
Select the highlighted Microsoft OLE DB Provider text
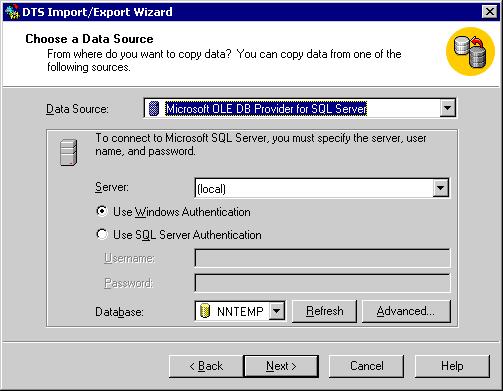266,109
